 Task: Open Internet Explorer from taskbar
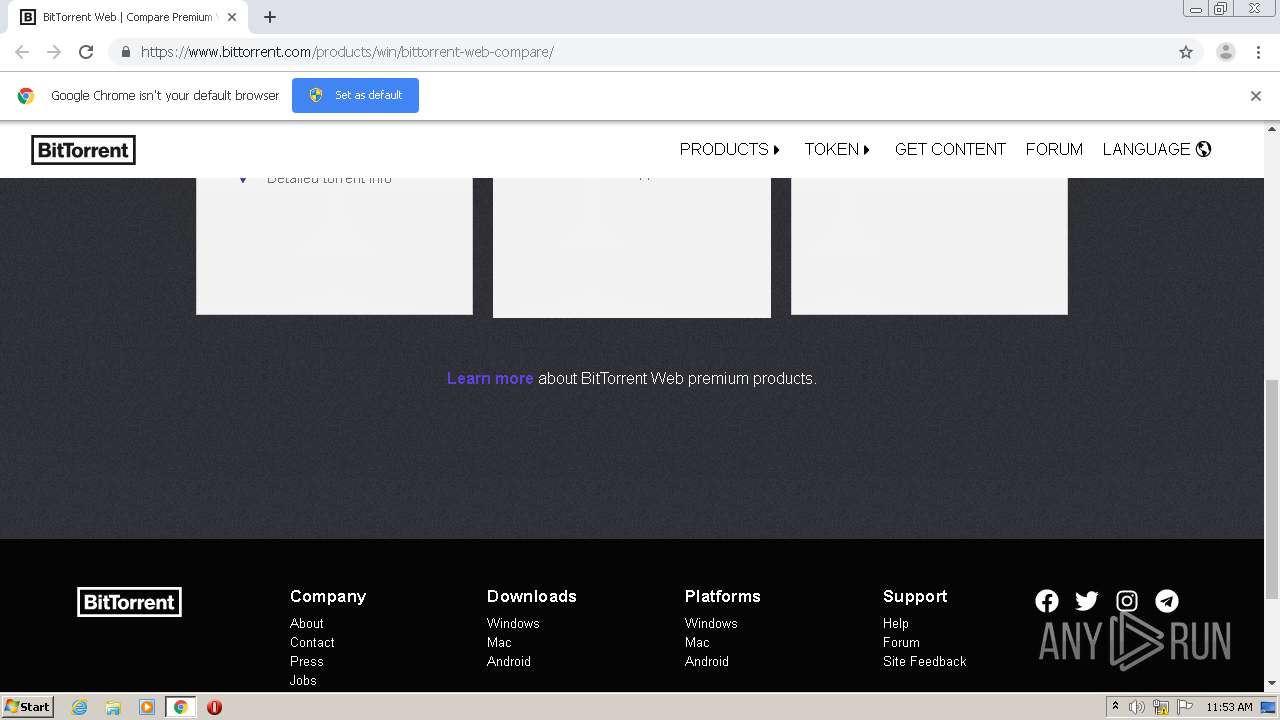tap(80, 707)
